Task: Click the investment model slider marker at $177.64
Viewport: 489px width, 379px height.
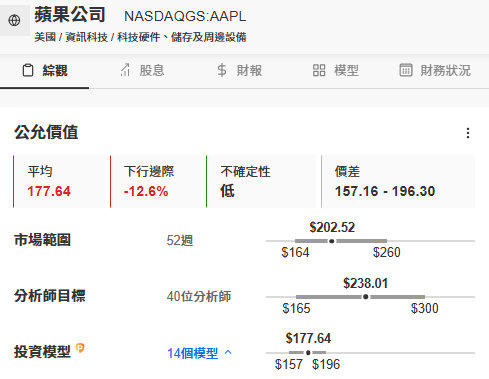Action: 308,353
